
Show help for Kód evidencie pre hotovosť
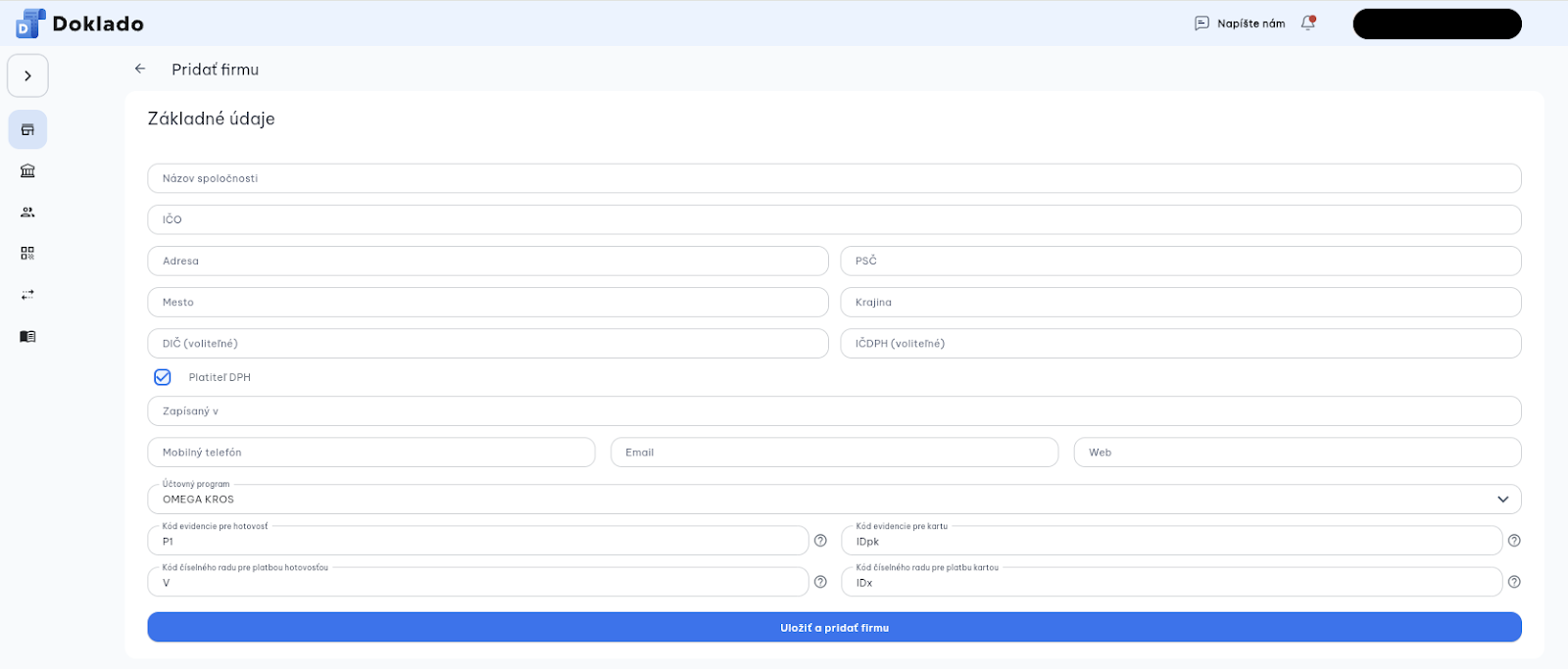click(x=820, y=541)
